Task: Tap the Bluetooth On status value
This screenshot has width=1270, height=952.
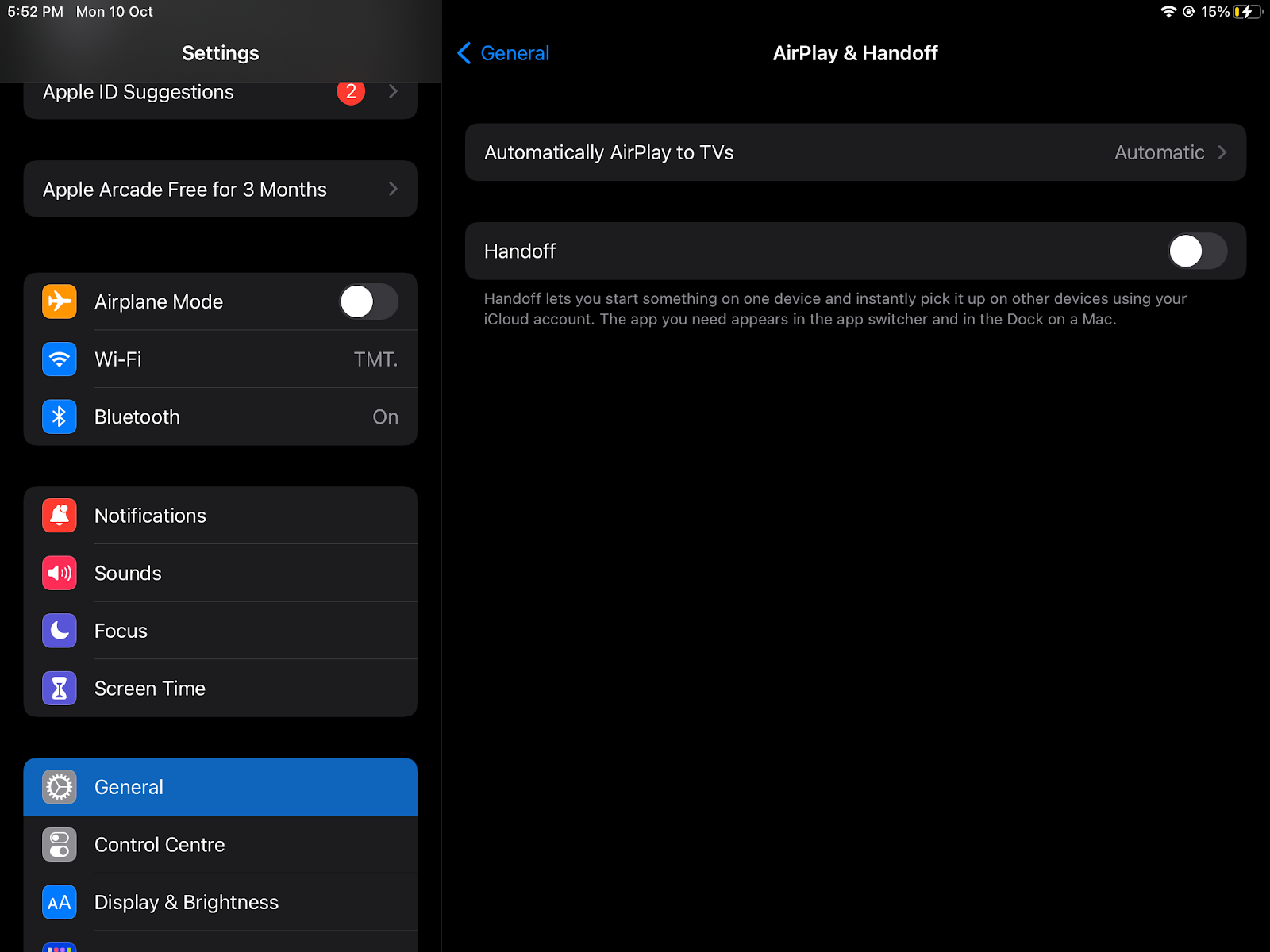Action: [x=386, y=416]
